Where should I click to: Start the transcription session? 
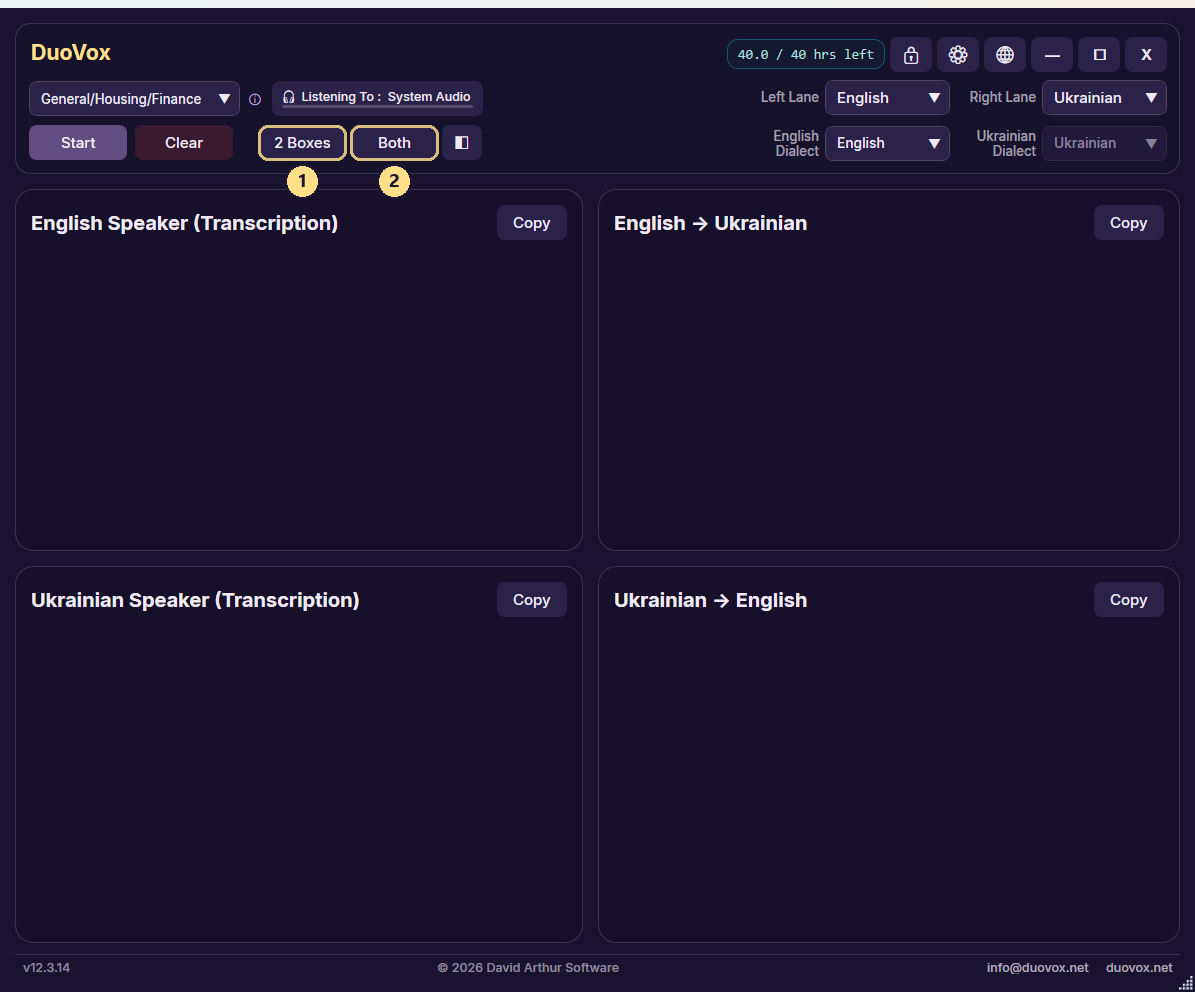78,142
